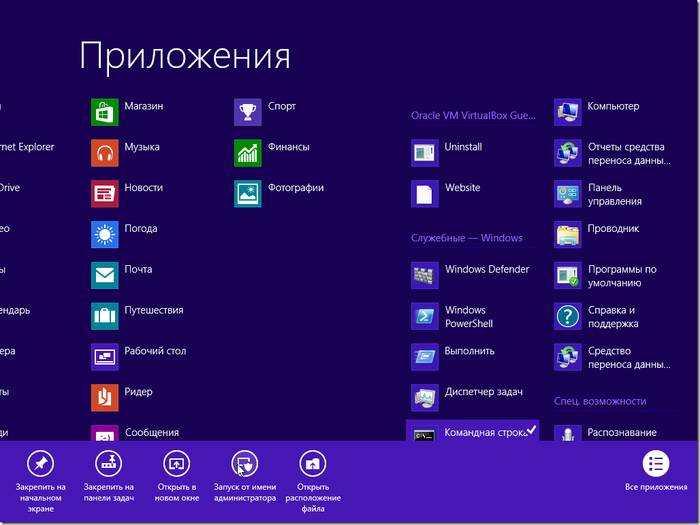The image size is (700, 525).
Task: Launch the Ридер reader app icon
Action: [x=105, y=398]
